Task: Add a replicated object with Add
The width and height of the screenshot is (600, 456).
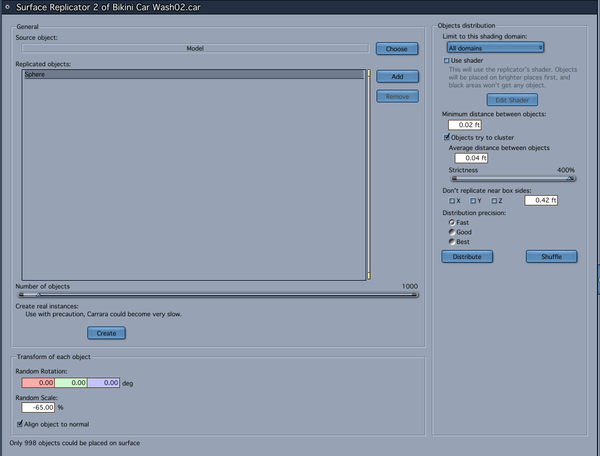Action: (397, 77)
